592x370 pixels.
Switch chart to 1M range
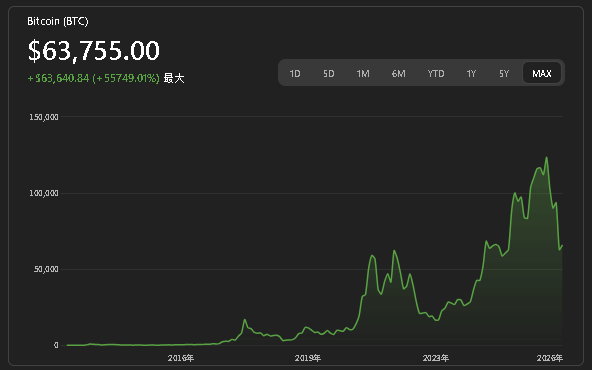363,73
